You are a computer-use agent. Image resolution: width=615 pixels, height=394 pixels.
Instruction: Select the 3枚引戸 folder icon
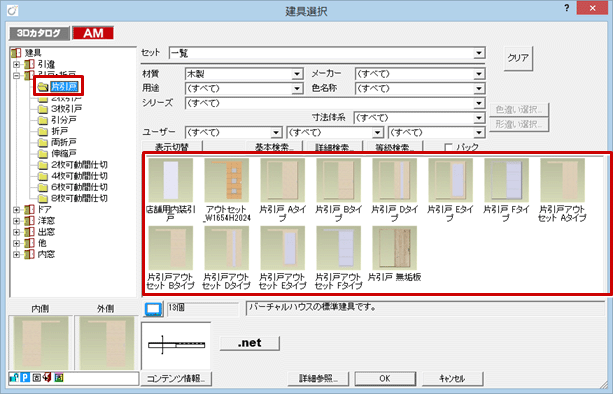pos(43,109)
